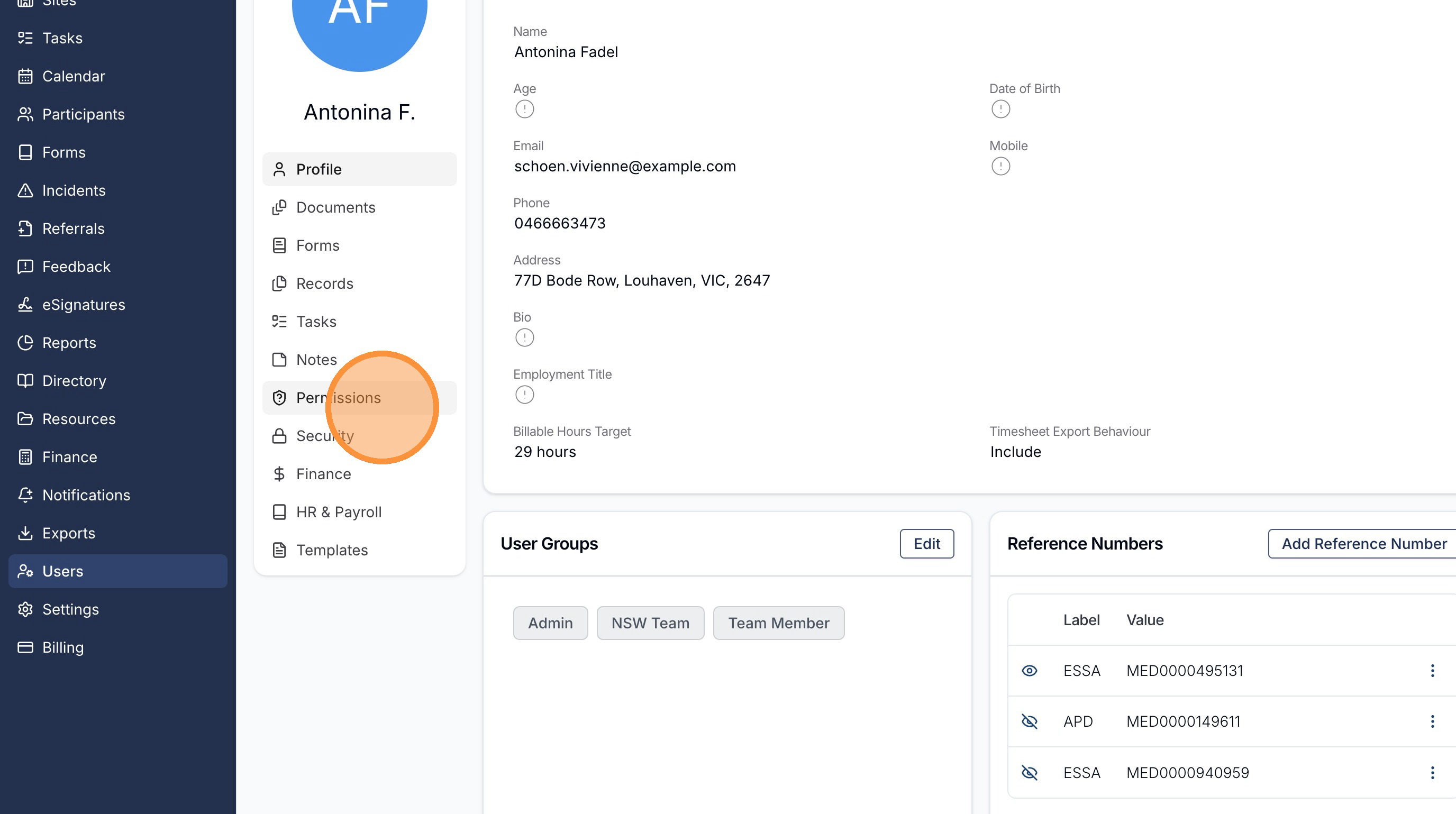Click the name Antonina Fadel

tap(566, 52)
